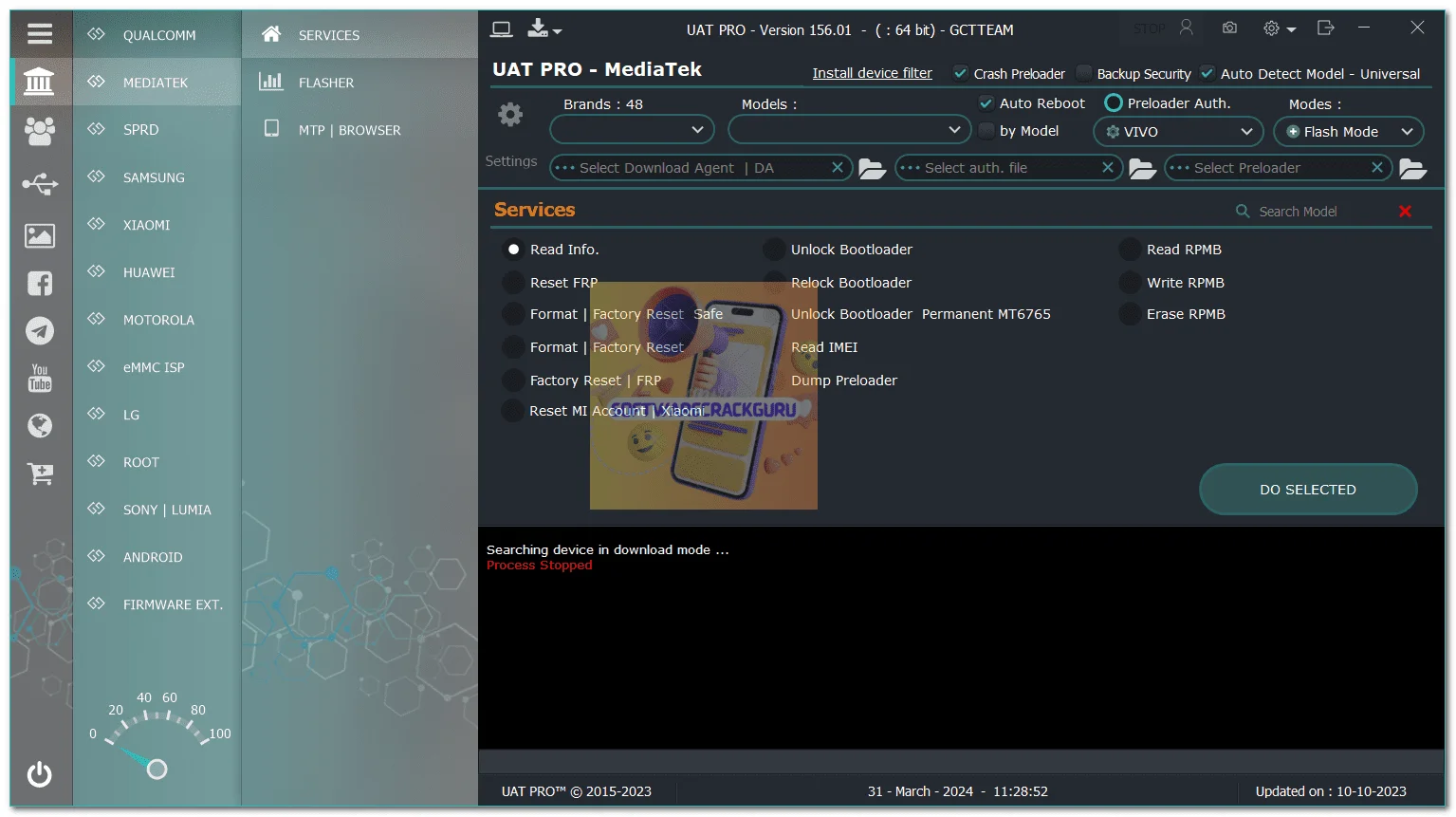This screenshot has width=1456, height=817.
Task: Open title bar settings gear icon
Action: click(1272, 28)
